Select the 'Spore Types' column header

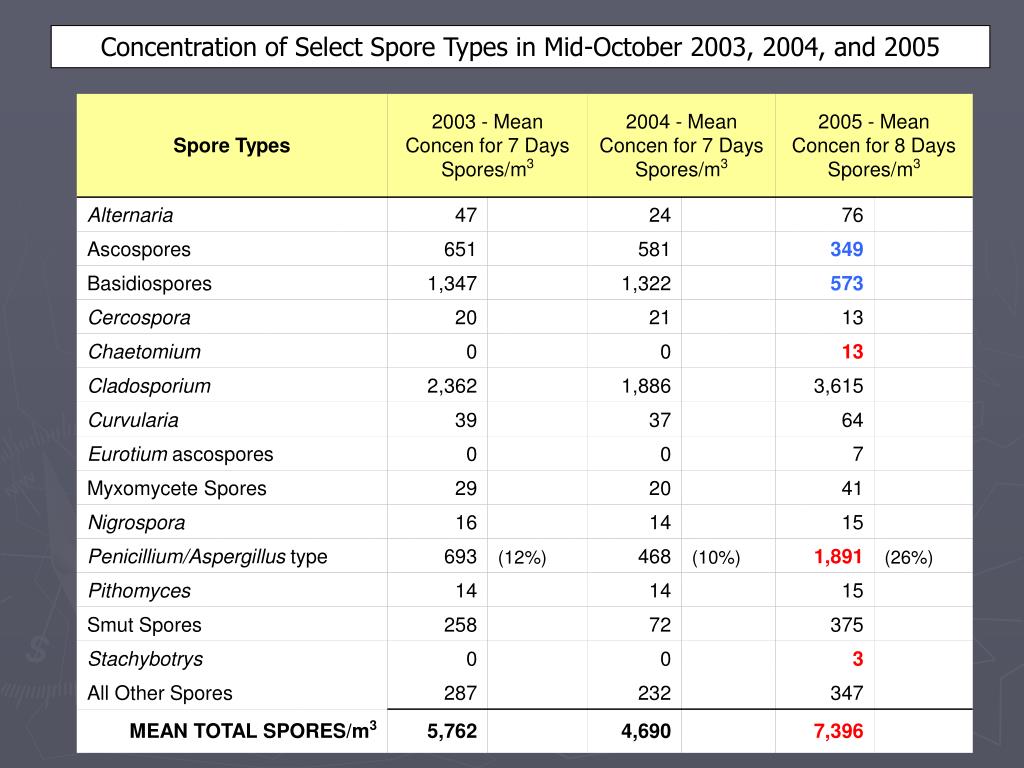point(232,145)
